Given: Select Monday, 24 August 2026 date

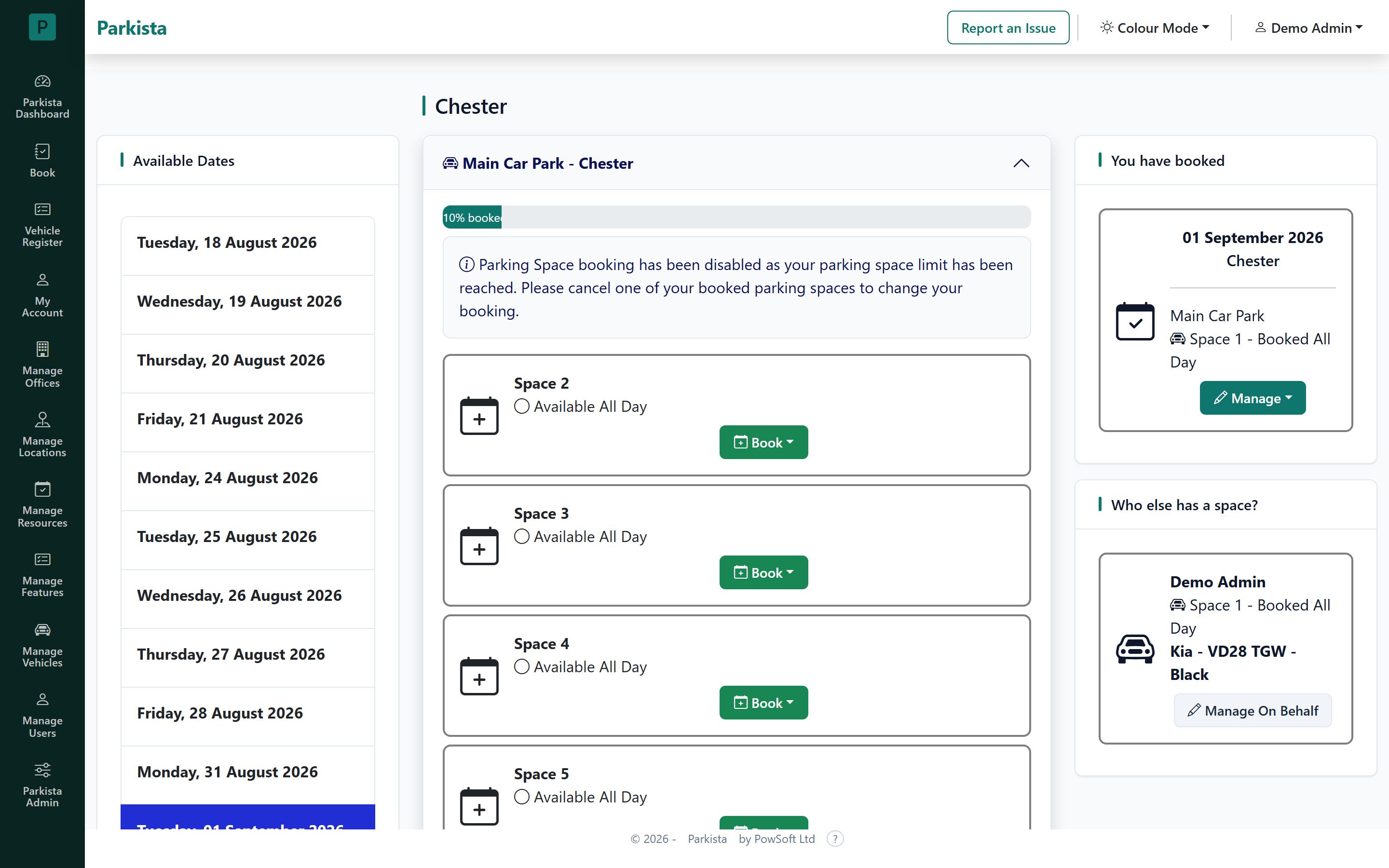Looking at the screenshot, I should coord(247,480).
